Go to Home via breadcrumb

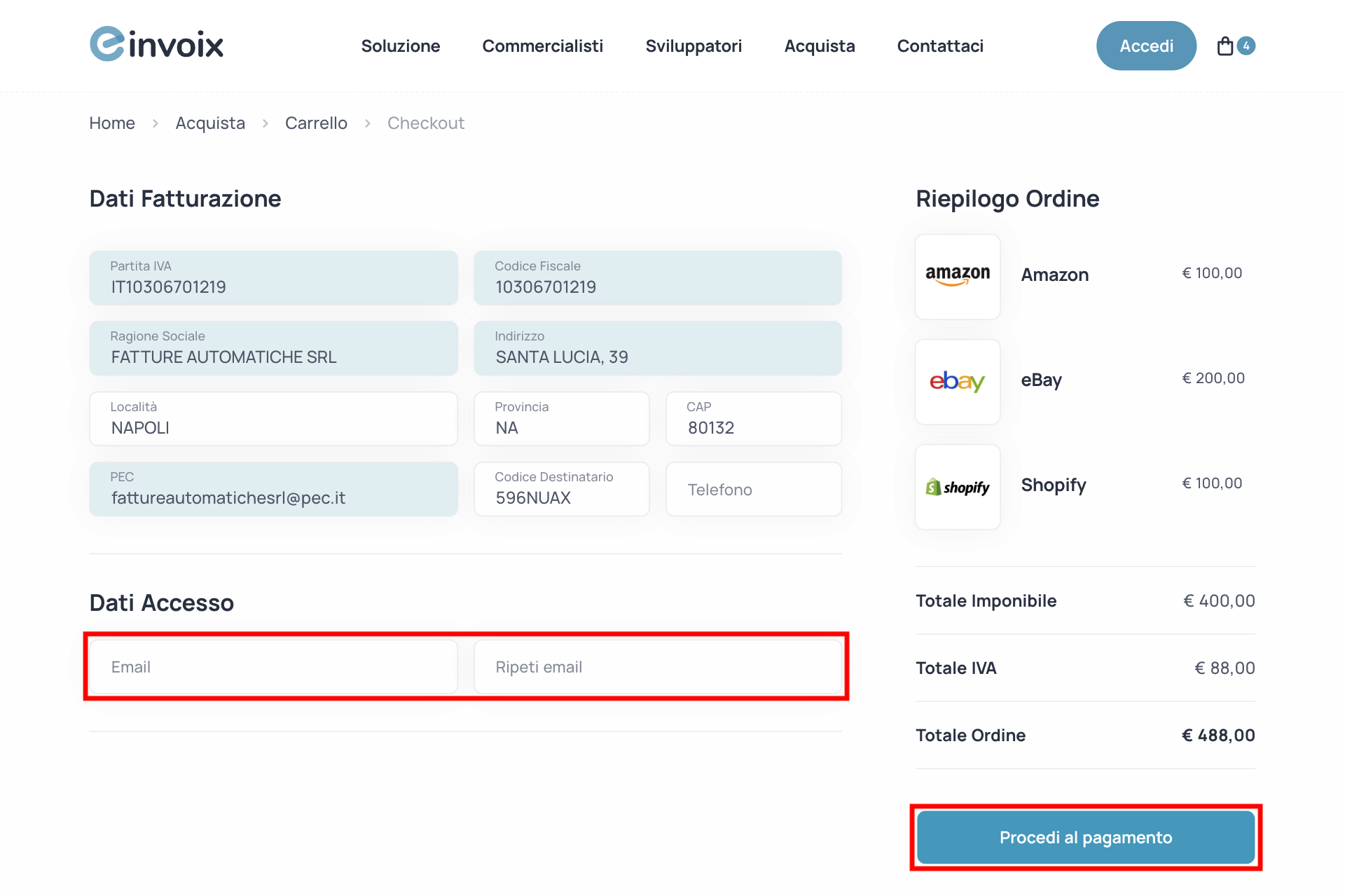coord(111,123)
